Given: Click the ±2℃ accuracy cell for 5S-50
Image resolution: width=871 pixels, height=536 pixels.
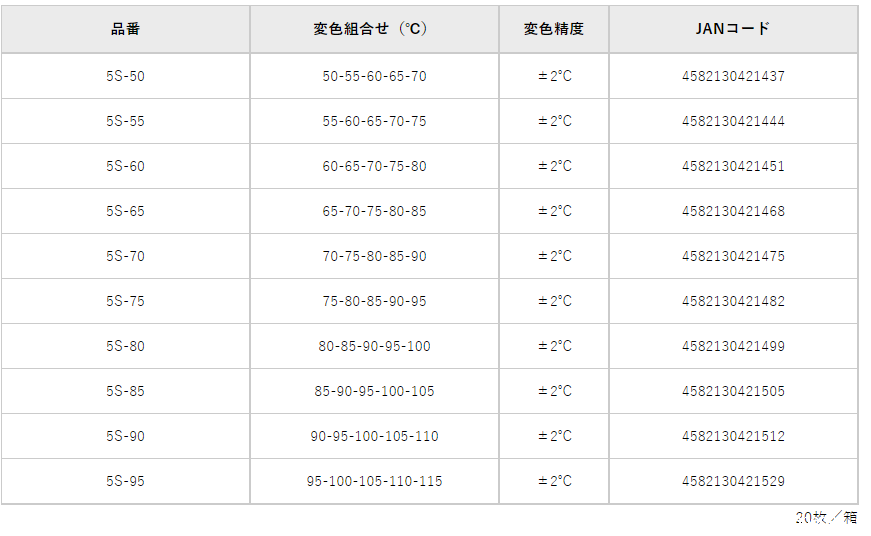Looking at the screenshot, I should coord(555,76).
